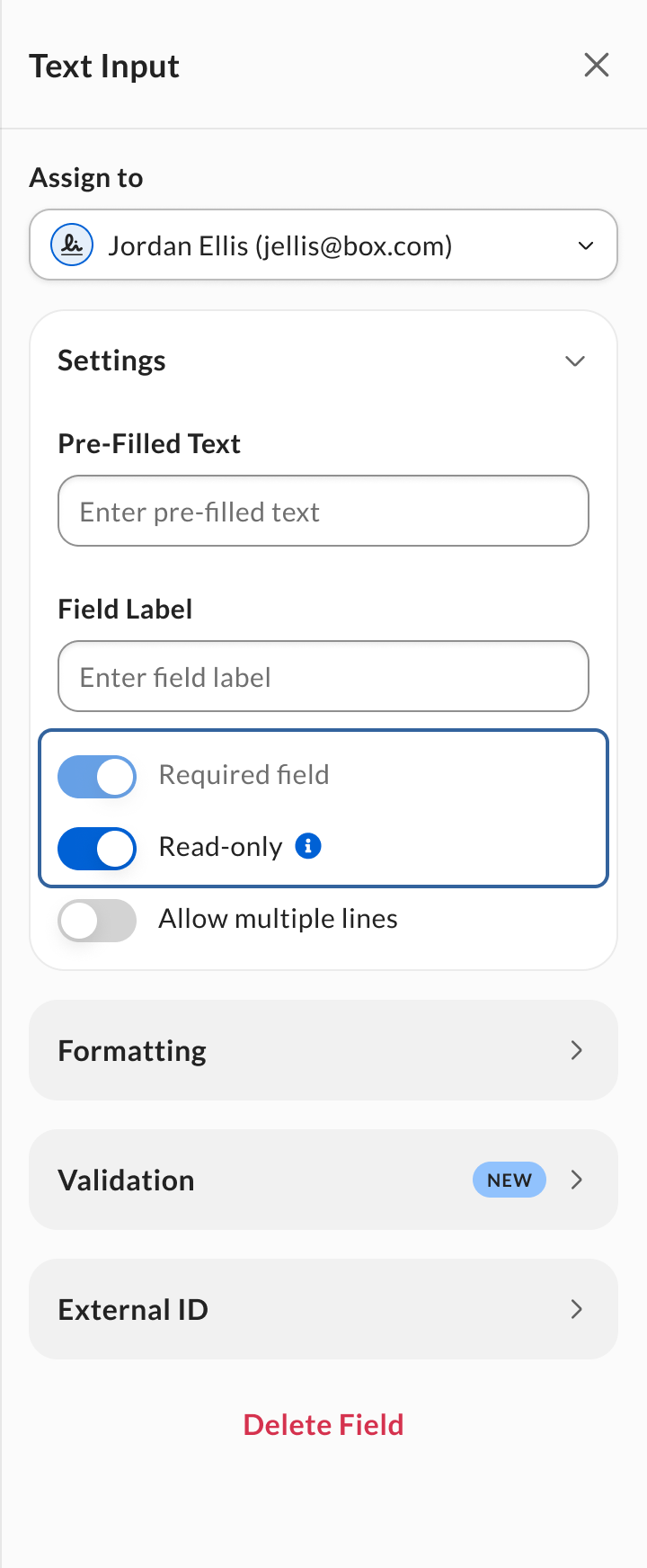
Task: Click the External ID chevron icon
Action: pos(577,1309)
